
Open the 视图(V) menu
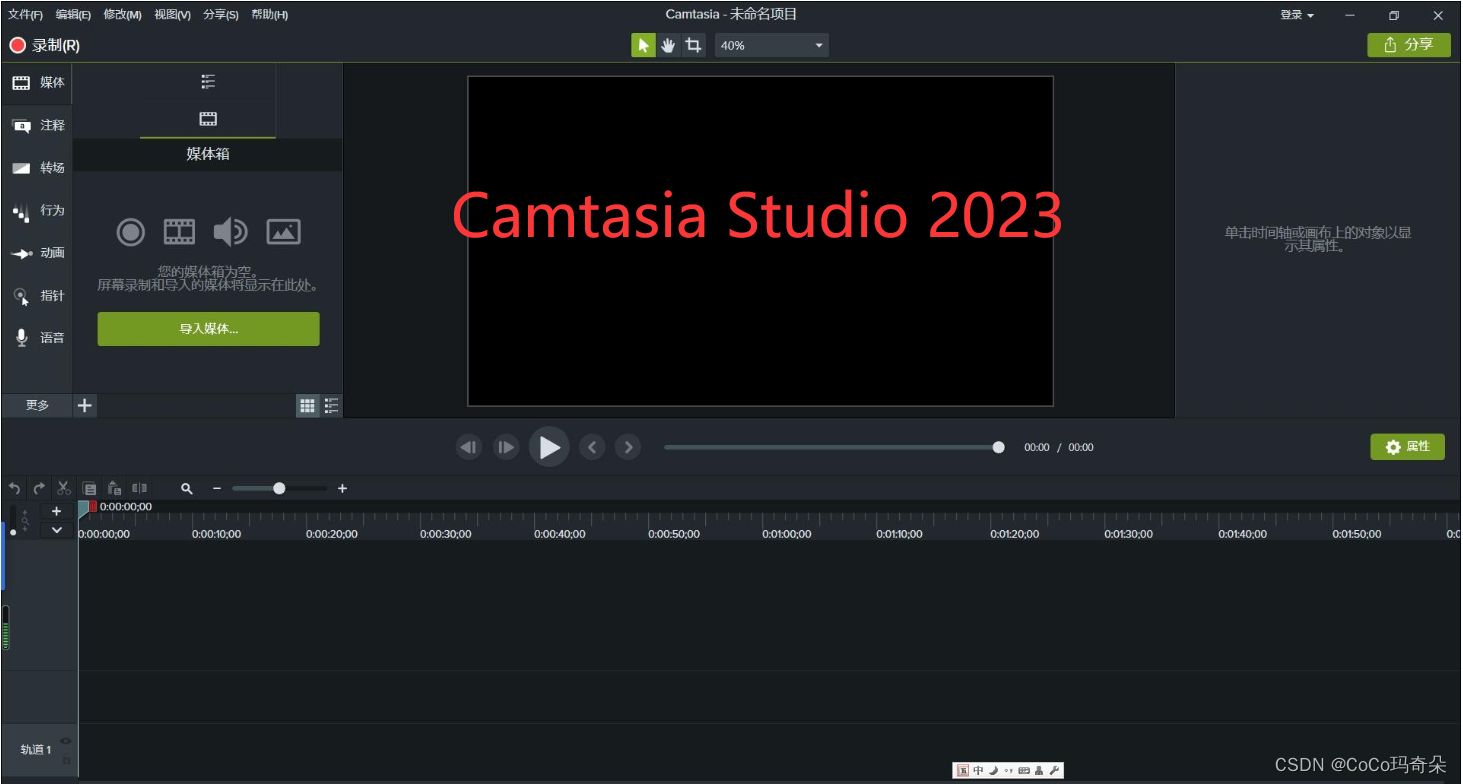(x=172, y=15)
